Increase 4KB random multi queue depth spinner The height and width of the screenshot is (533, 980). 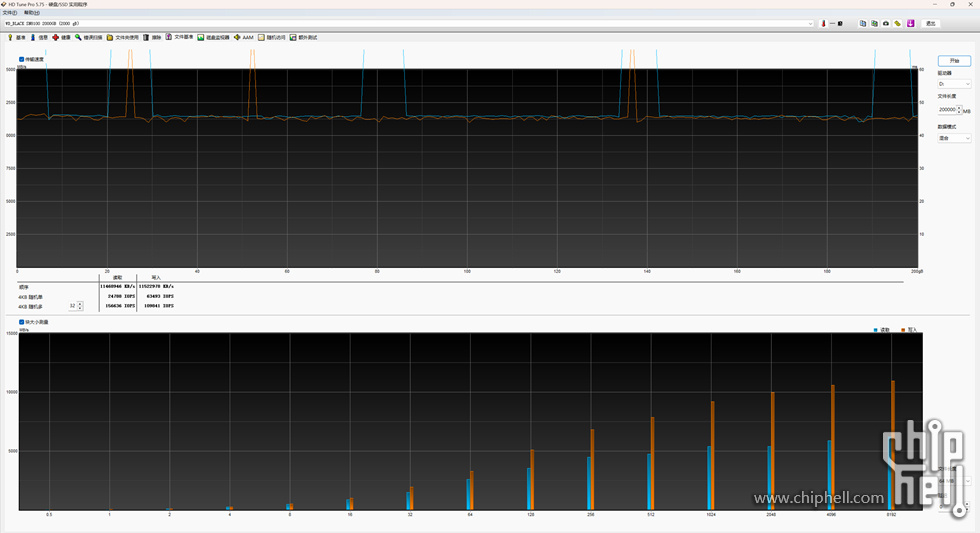[x=80, y=304]
